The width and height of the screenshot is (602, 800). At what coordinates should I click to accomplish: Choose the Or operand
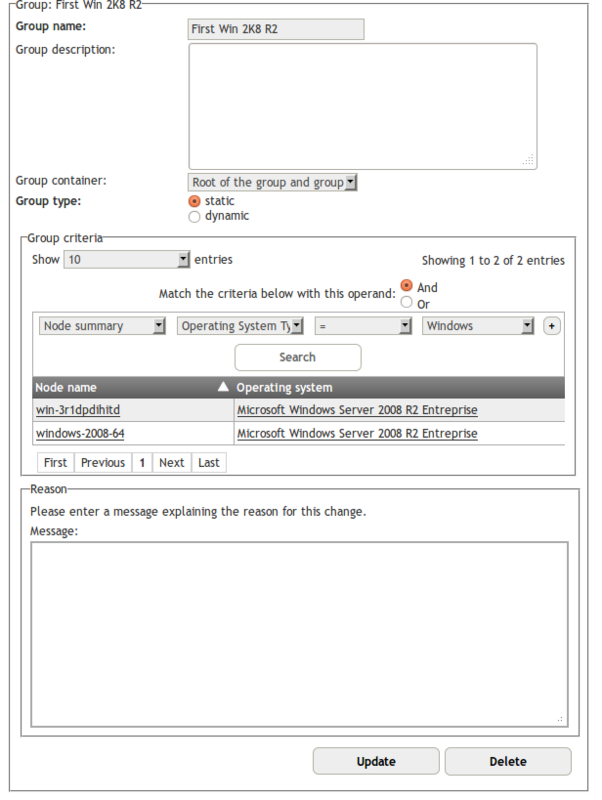(x=407, y=302)
